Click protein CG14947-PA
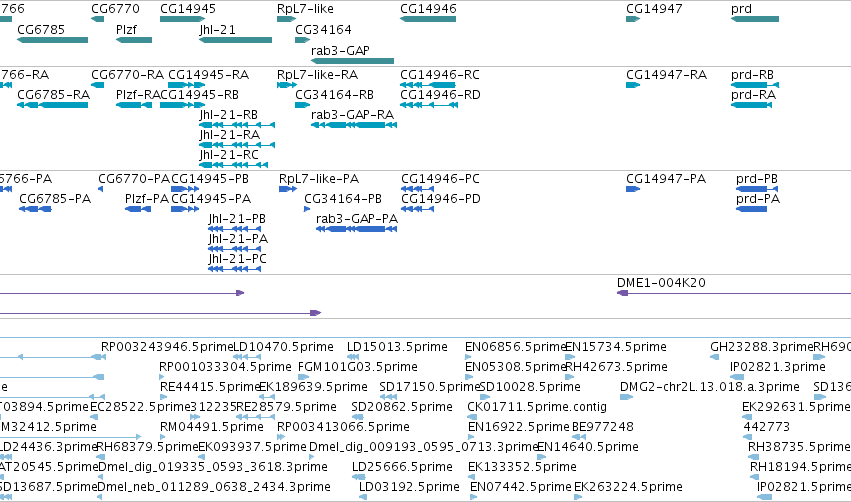The image size is (851, 502). (x=666, y=179)
